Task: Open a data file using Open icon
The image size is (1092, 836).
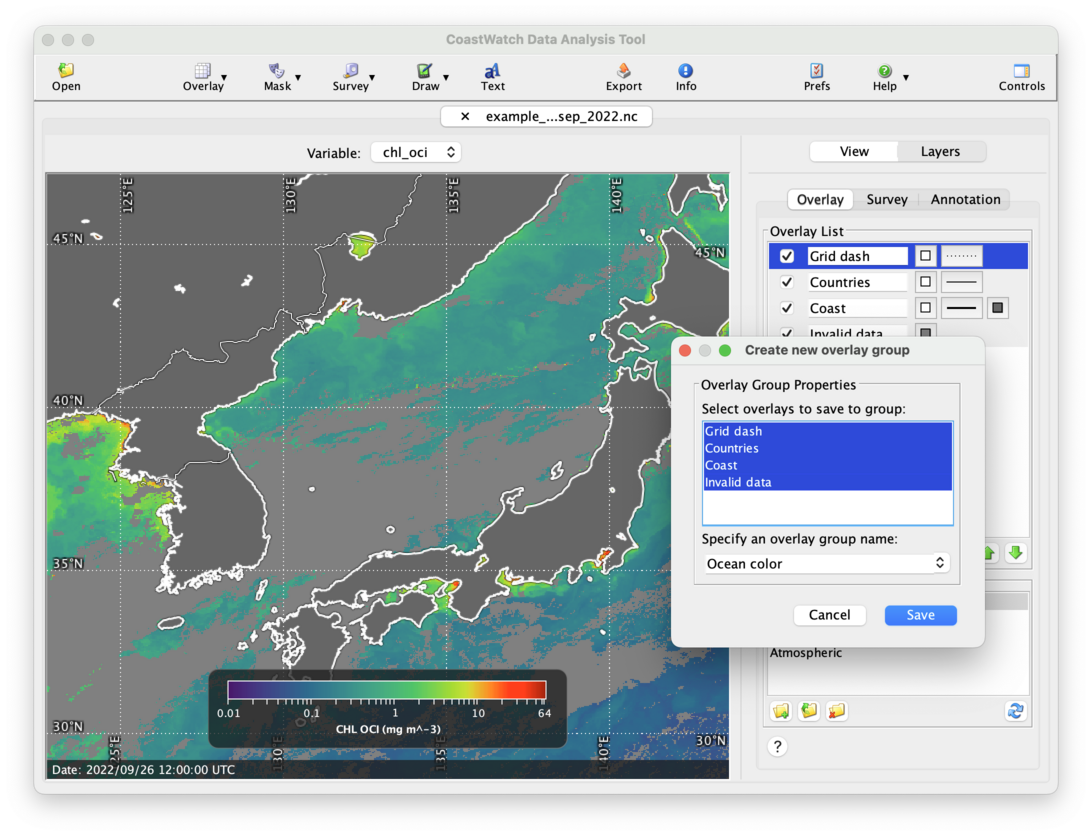Action: pyautogui.click(x=66, y=76)
